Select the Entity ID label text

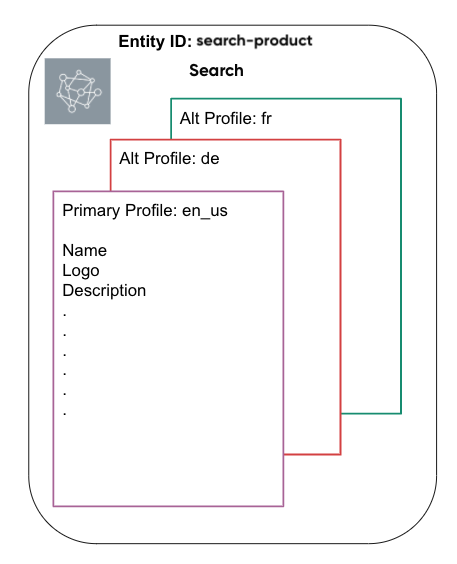click(155, 41)
